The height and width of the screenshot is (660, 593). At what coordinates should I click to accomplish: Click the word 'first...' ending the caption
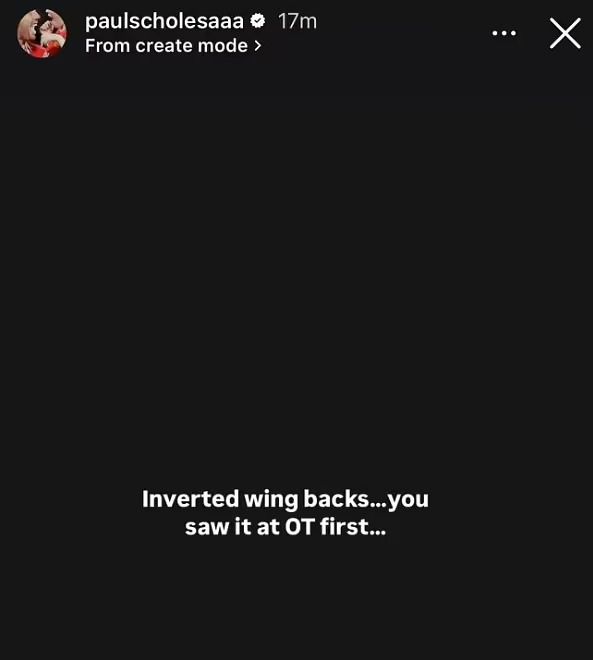click(x=353, y=527)
